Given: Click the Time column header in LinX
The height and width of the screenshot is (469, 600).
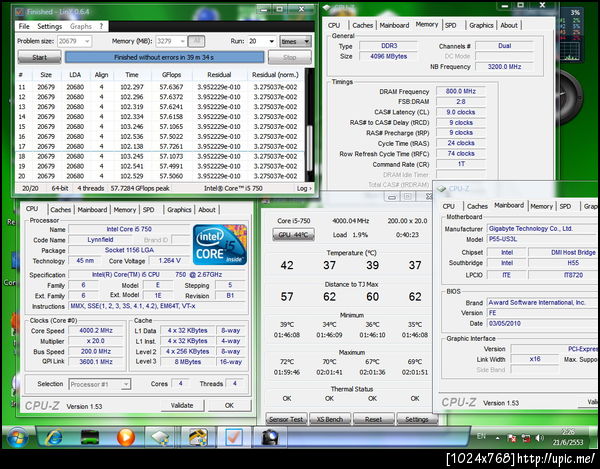Looking at the screenshot, I should tap(132, 75).
